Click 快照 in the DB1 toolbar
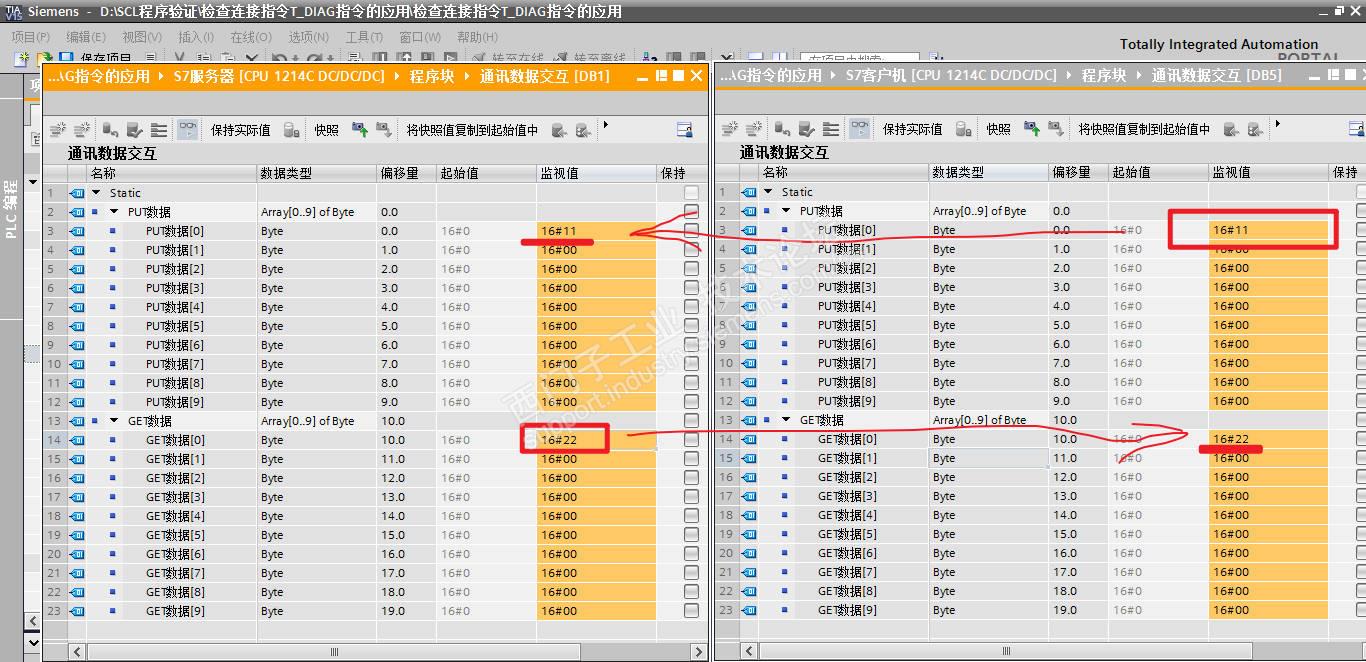The height and width of the screenshot is (662, 1366). pos(326,130)
